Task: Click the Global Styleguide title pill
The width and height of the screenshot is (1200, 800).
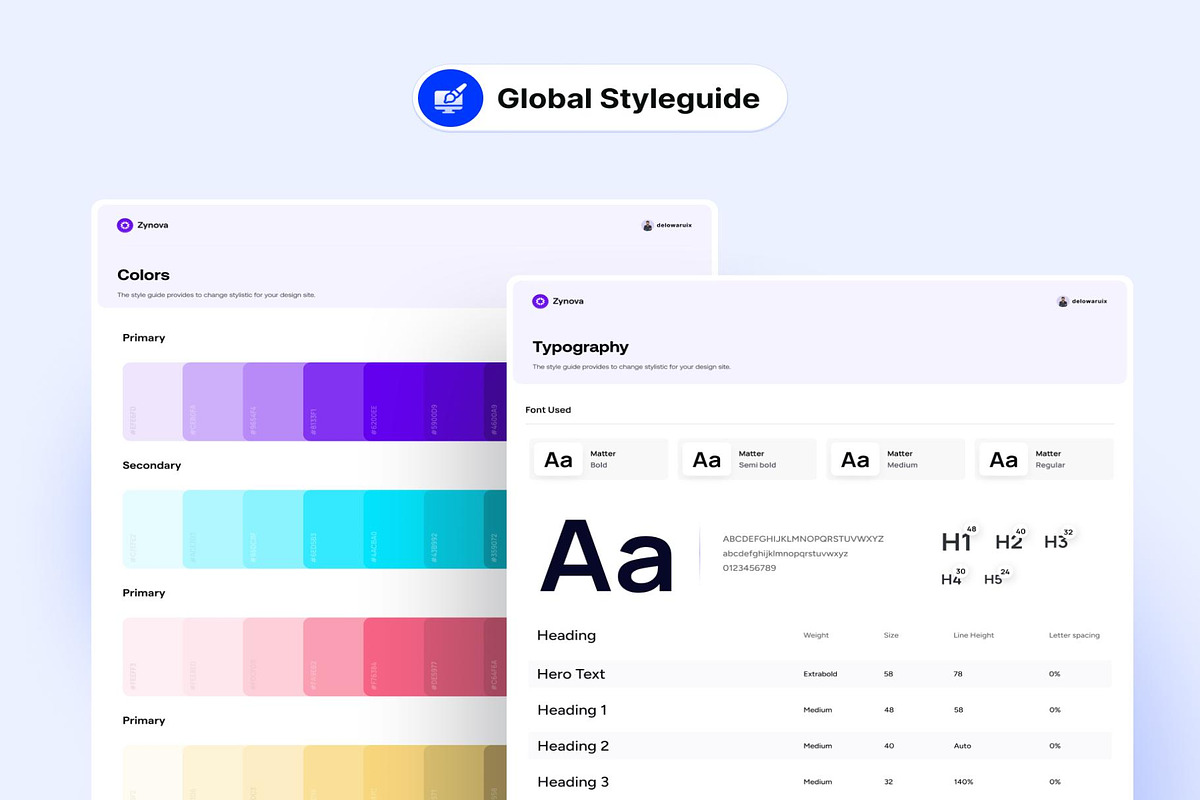Action: pos(600,98)
